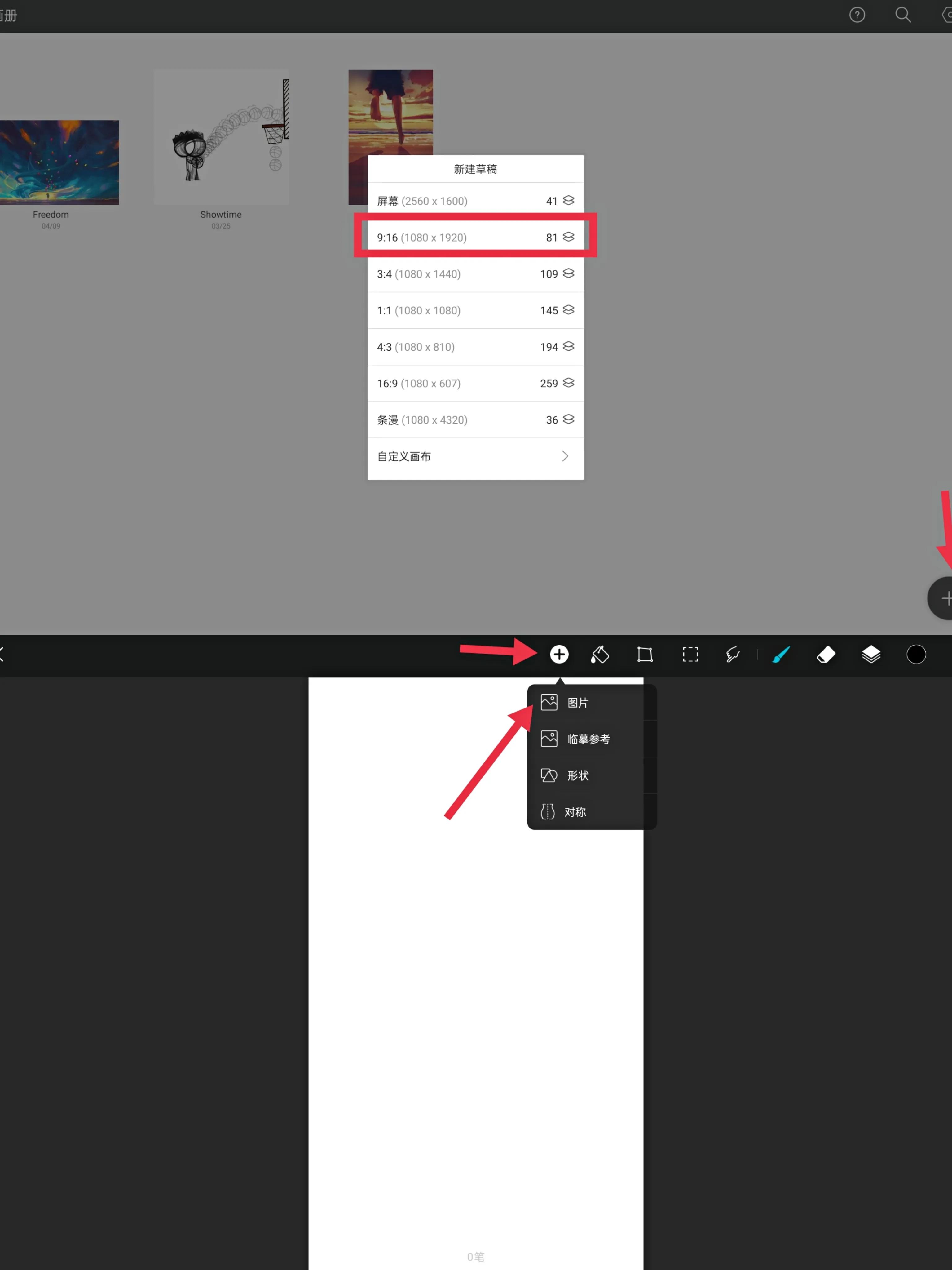Screen dimensions: 952x1270
Task: Expand the 自定义画布 custom canvas option
Action: (475, 456)
